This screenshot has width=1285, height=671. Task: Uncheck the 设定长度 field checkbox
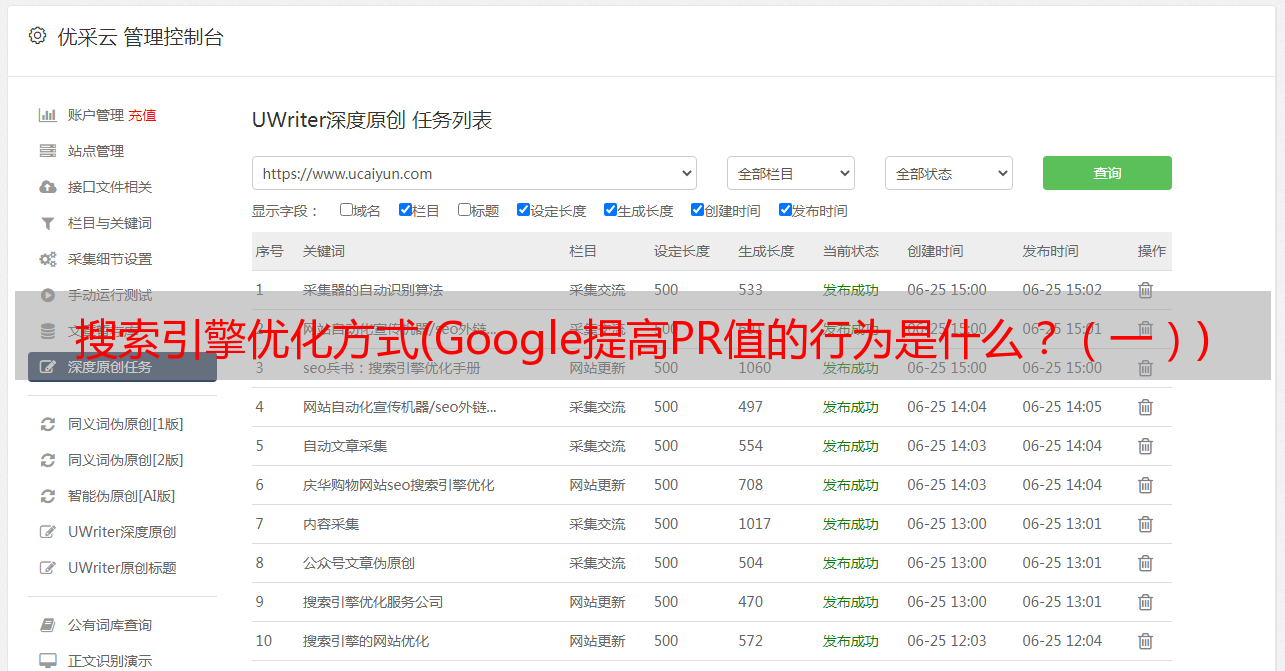pos(523,210)
